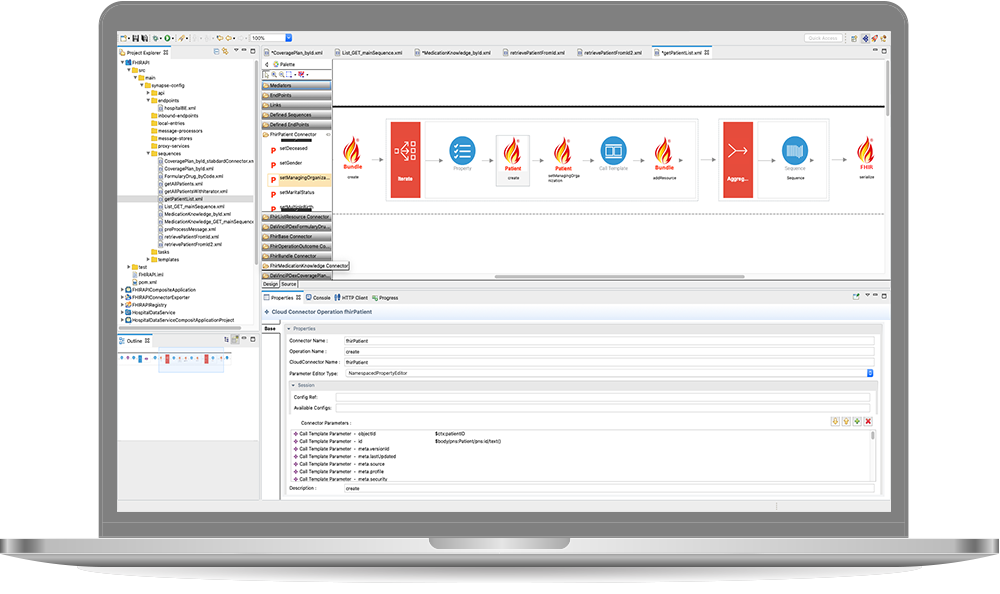The image size is (1000, 594).
Task: Switch to the Source tab of the editor
Action: point(289,284)
